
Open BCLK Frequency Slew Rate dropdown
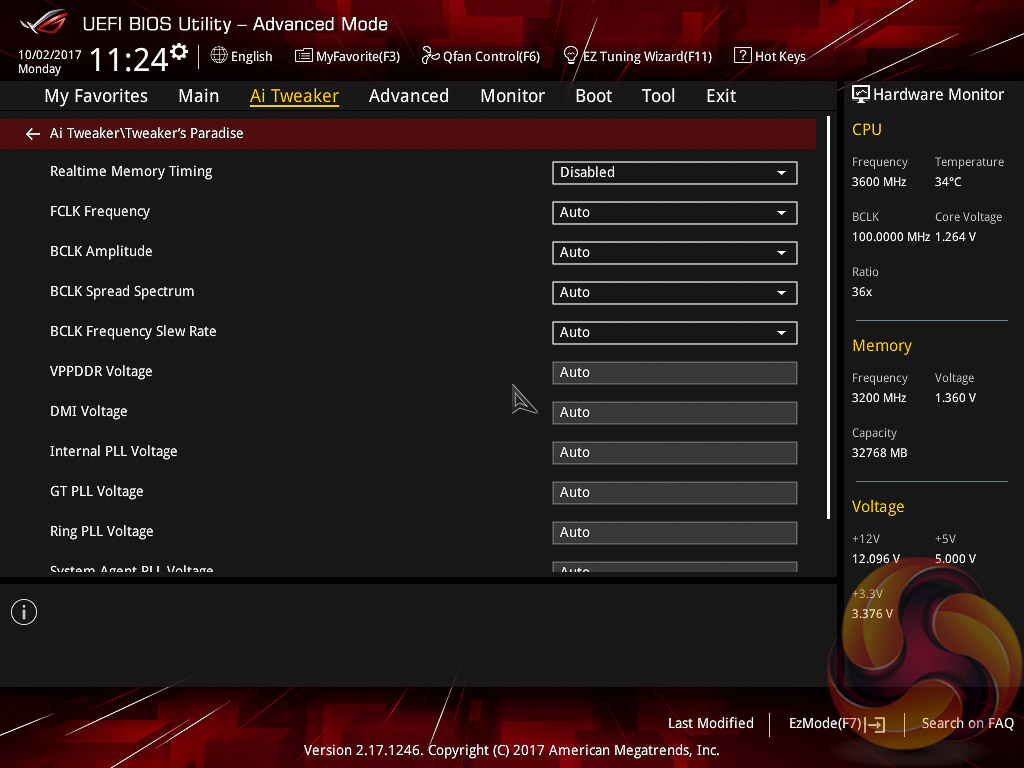(675, 332)
